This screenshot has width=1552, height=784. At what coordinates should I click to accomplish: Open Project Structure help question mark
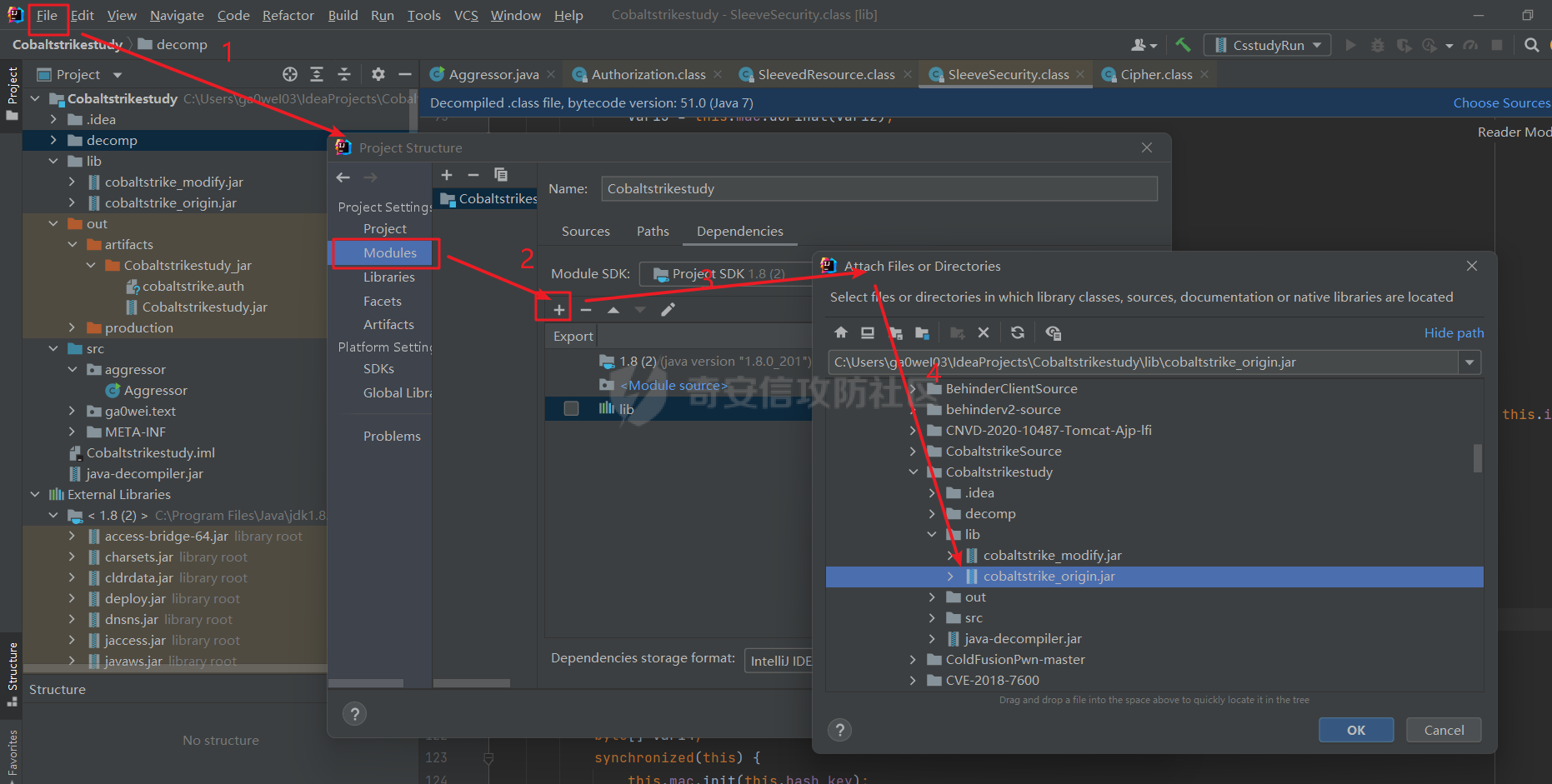coord(354,714)
